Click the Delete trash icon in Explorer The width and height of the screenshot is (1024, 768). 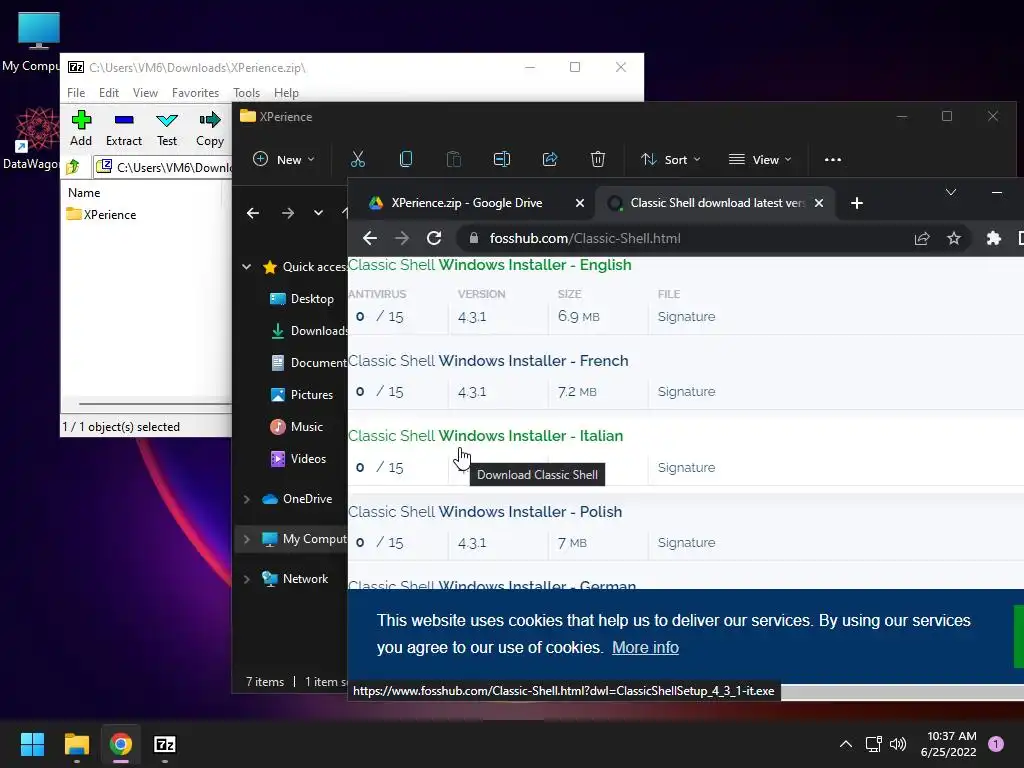point(598,159)
